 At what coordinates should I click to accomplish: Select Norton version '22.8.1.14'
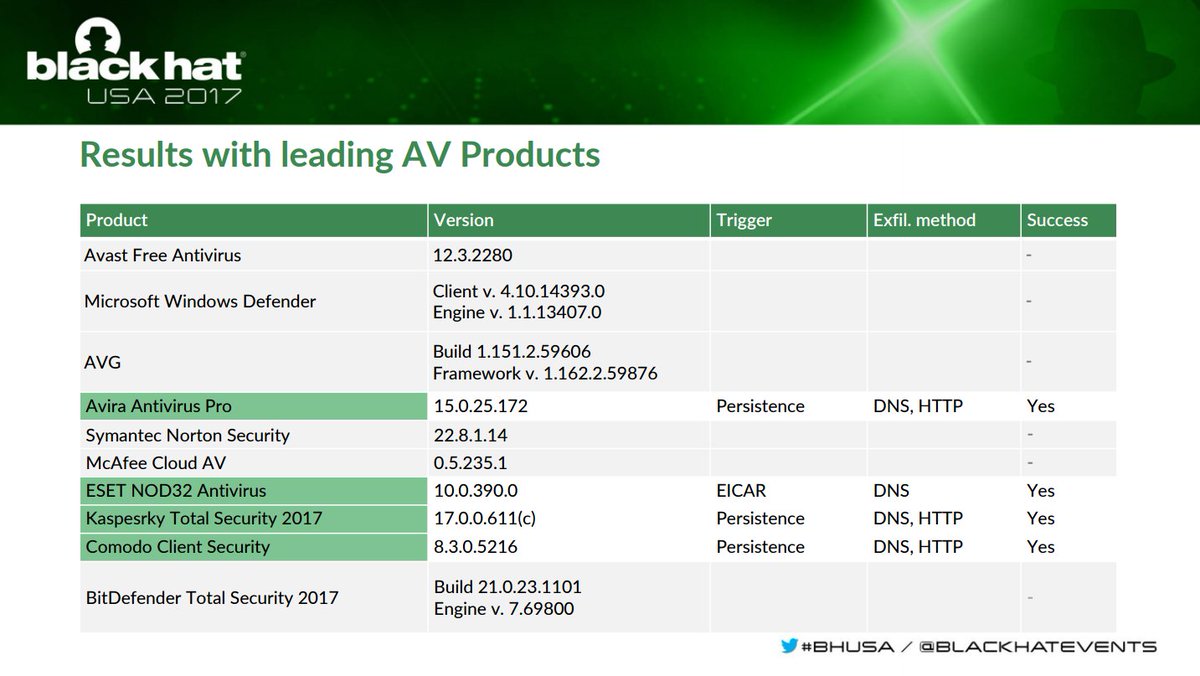(x=472, y=435)
